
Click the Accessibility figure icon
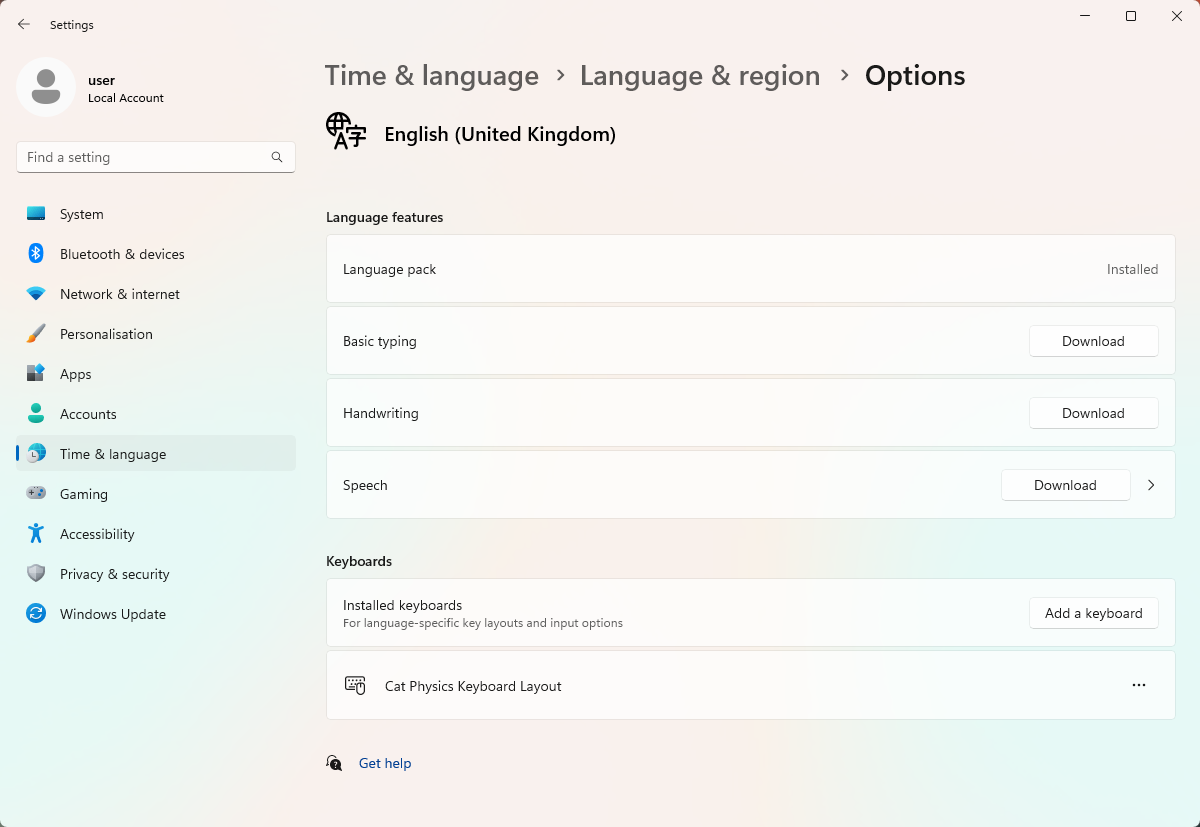coord(36,534)
